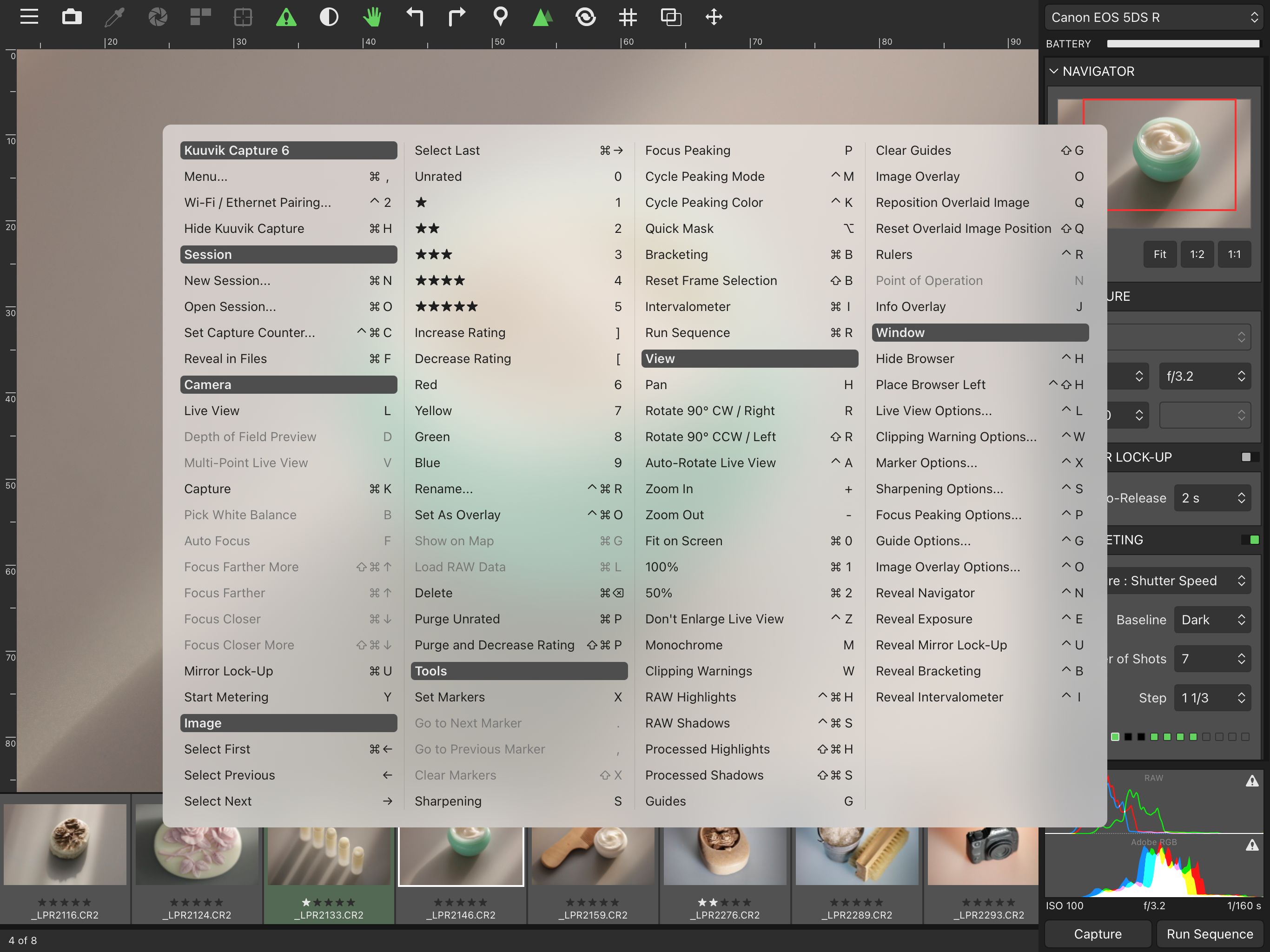1270x952 pixels.
Task: Toggle Rulers menu item
Action: 980,254
